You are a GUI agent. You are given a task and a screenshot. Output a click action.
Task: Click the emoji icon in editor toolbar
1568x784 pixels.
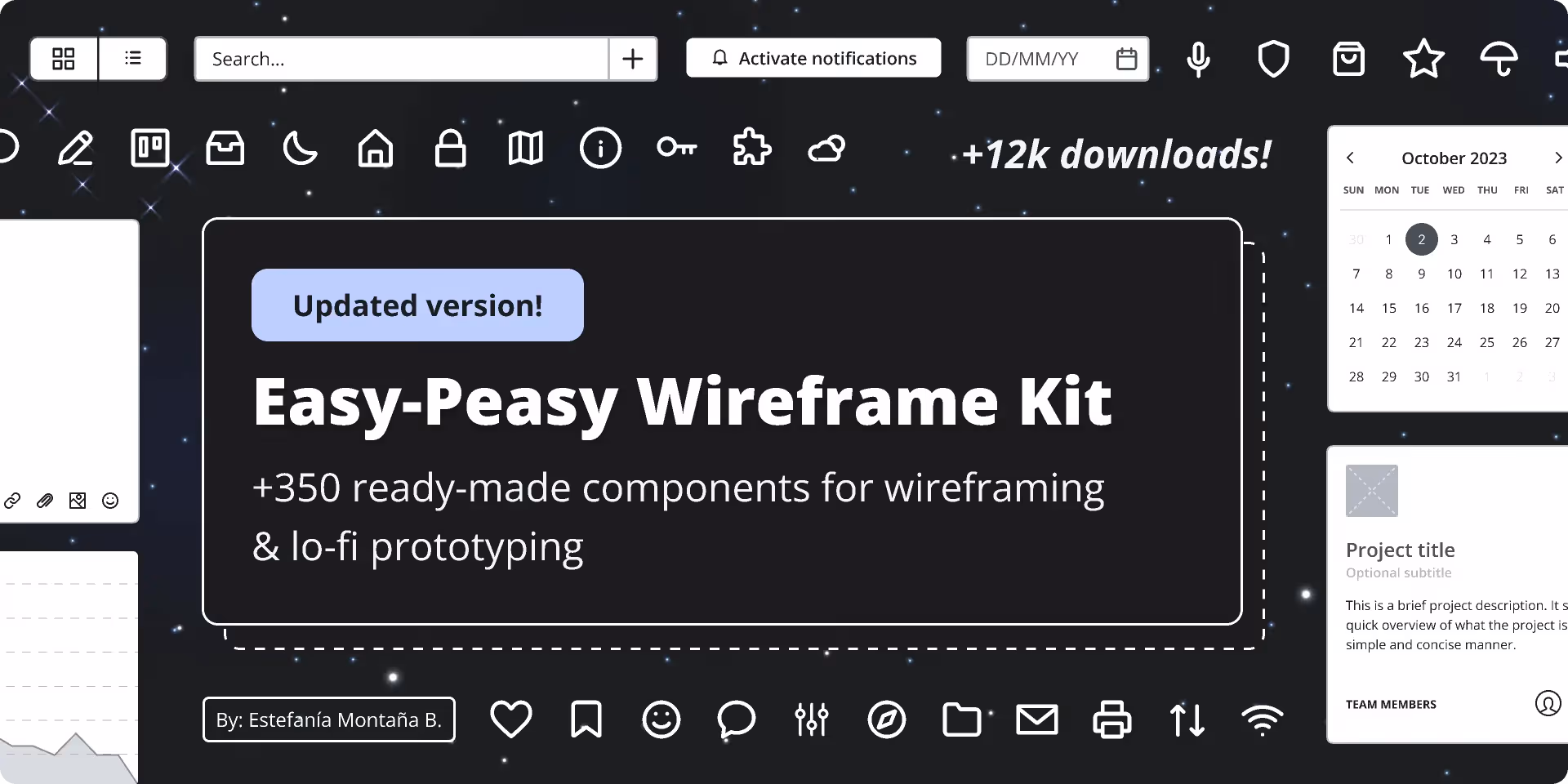[x=110, y=501]
